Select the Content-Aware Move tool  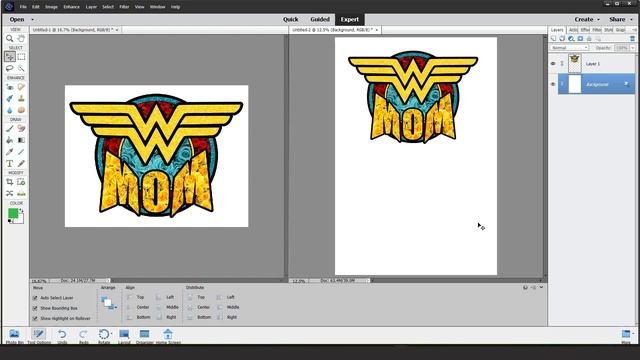(x=10, y=193)
